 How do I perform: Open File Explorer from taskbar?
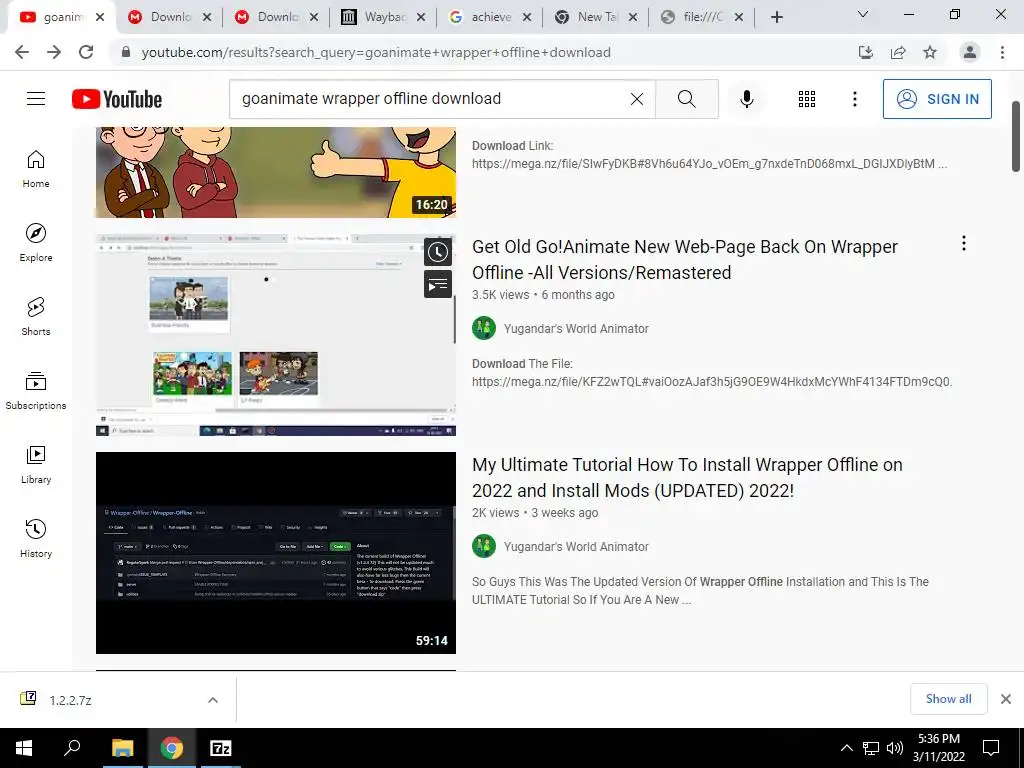click(122, 748)
